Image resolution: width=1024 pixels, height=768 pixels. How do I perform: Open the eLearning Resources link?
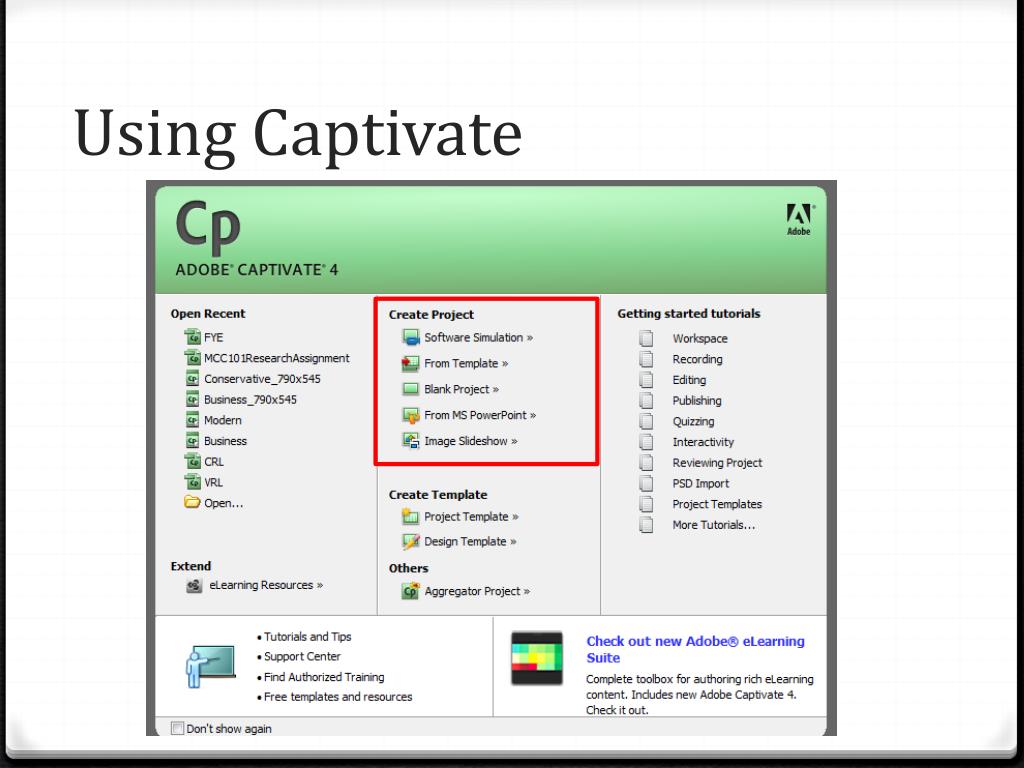pyautogui.click(x=266, y=585)
